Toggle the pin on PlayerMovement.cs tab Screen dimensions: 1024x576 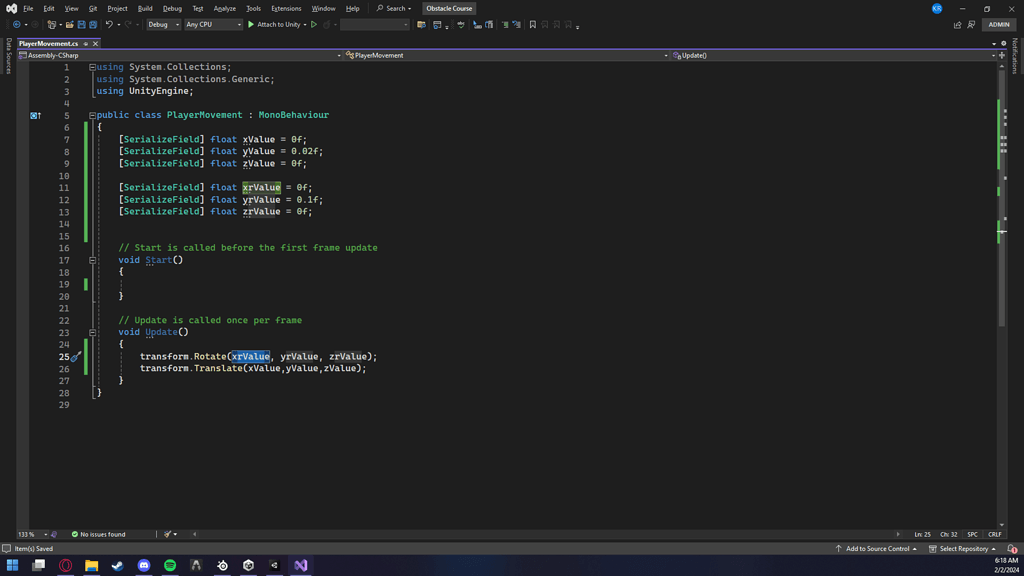tap(86, 44)
